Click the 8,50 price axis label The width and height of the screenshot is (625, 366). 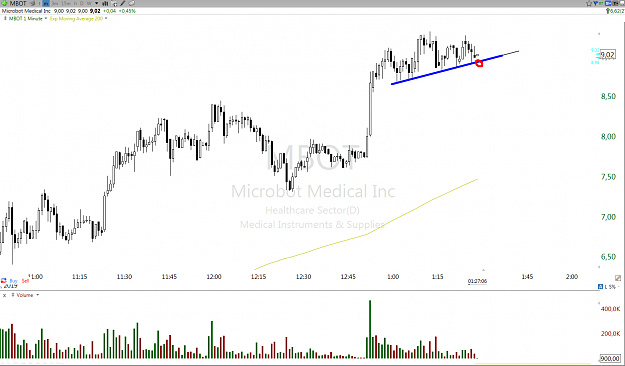click(x=608, y=96)
